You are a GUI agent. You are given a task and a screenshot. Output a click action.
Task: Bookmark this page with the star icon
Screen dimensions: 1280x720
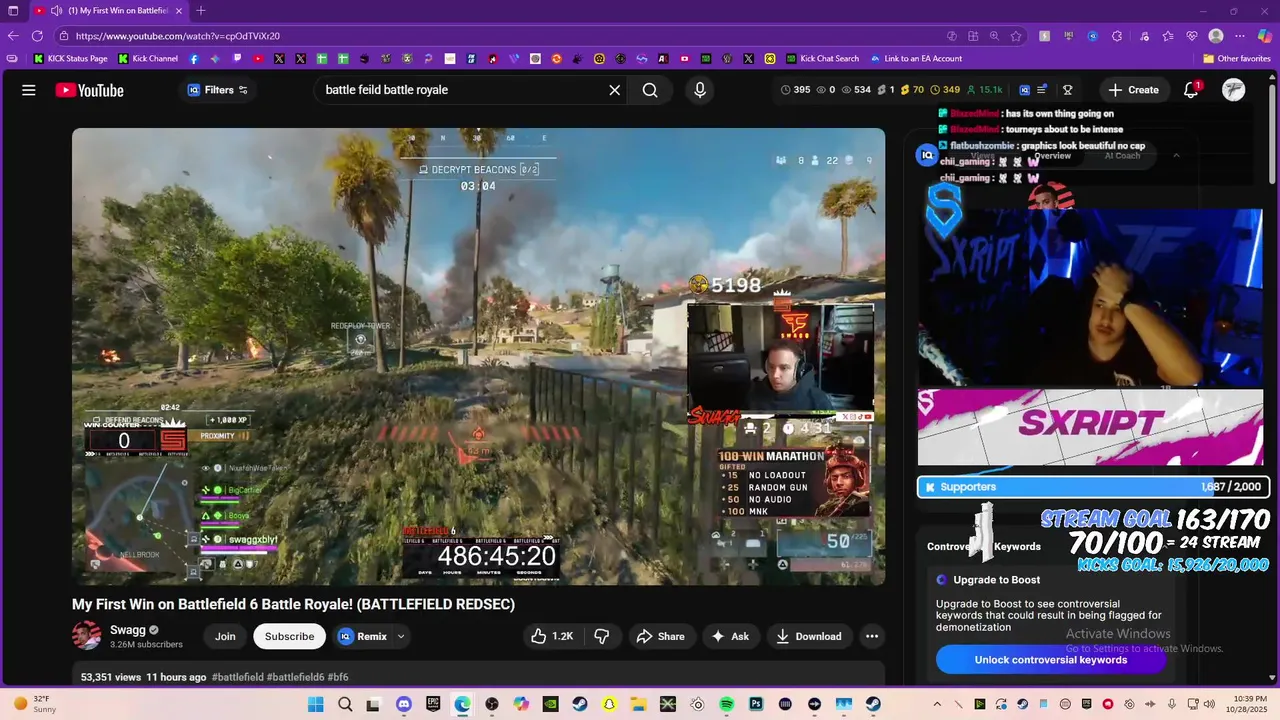click(x=1016, y=36)
